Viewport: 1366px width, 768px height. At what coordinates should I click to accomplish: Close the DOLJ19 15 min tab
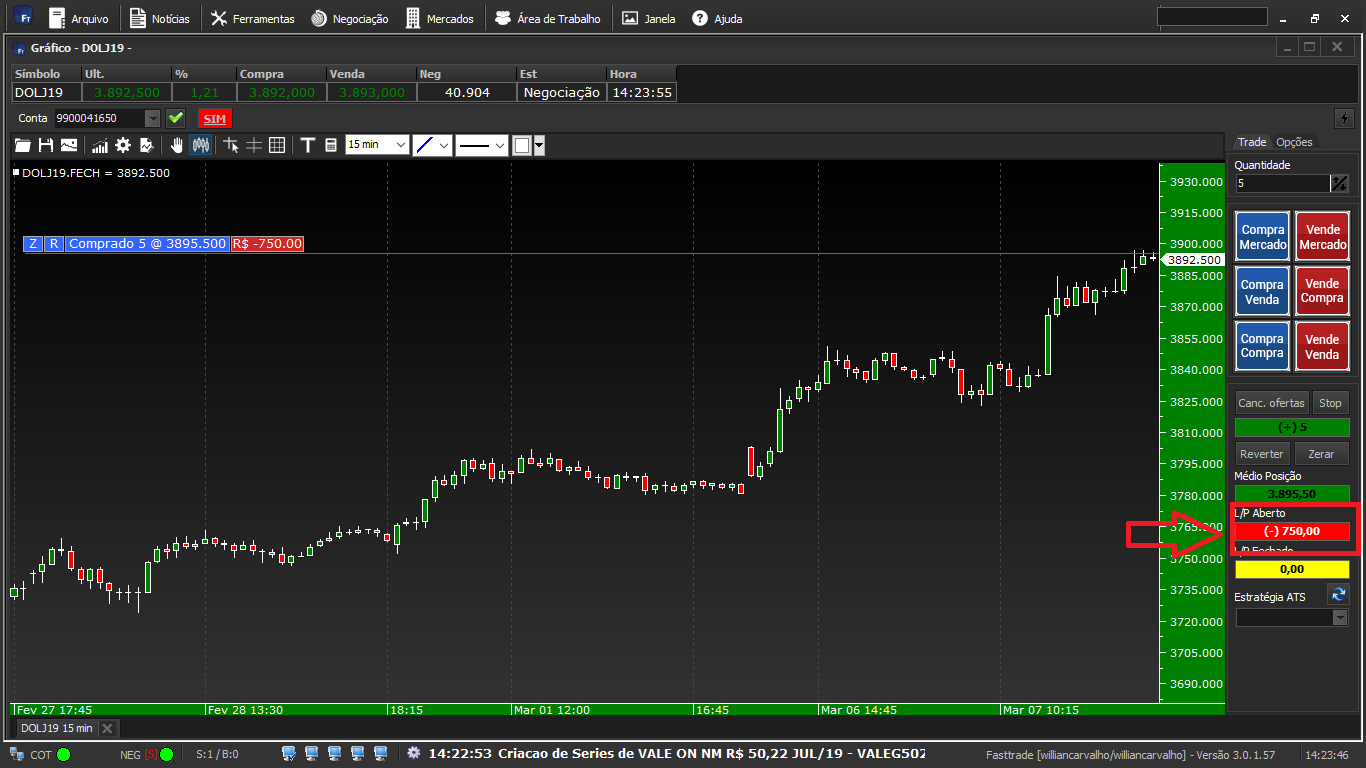click(107, 728)
